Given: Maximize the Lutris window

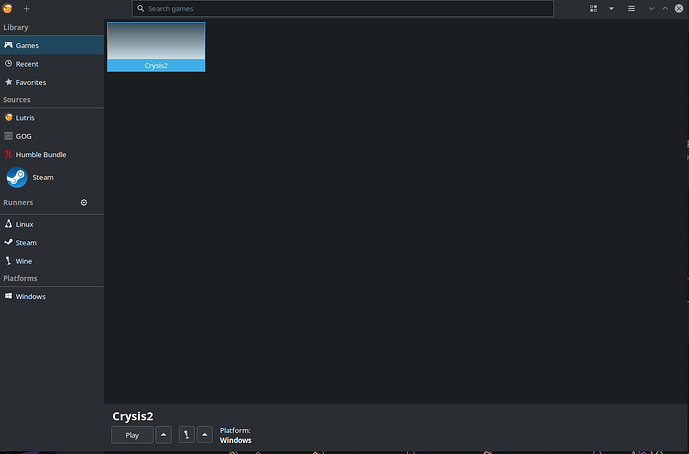Looking at the screenshot, I should coord(665,8).
